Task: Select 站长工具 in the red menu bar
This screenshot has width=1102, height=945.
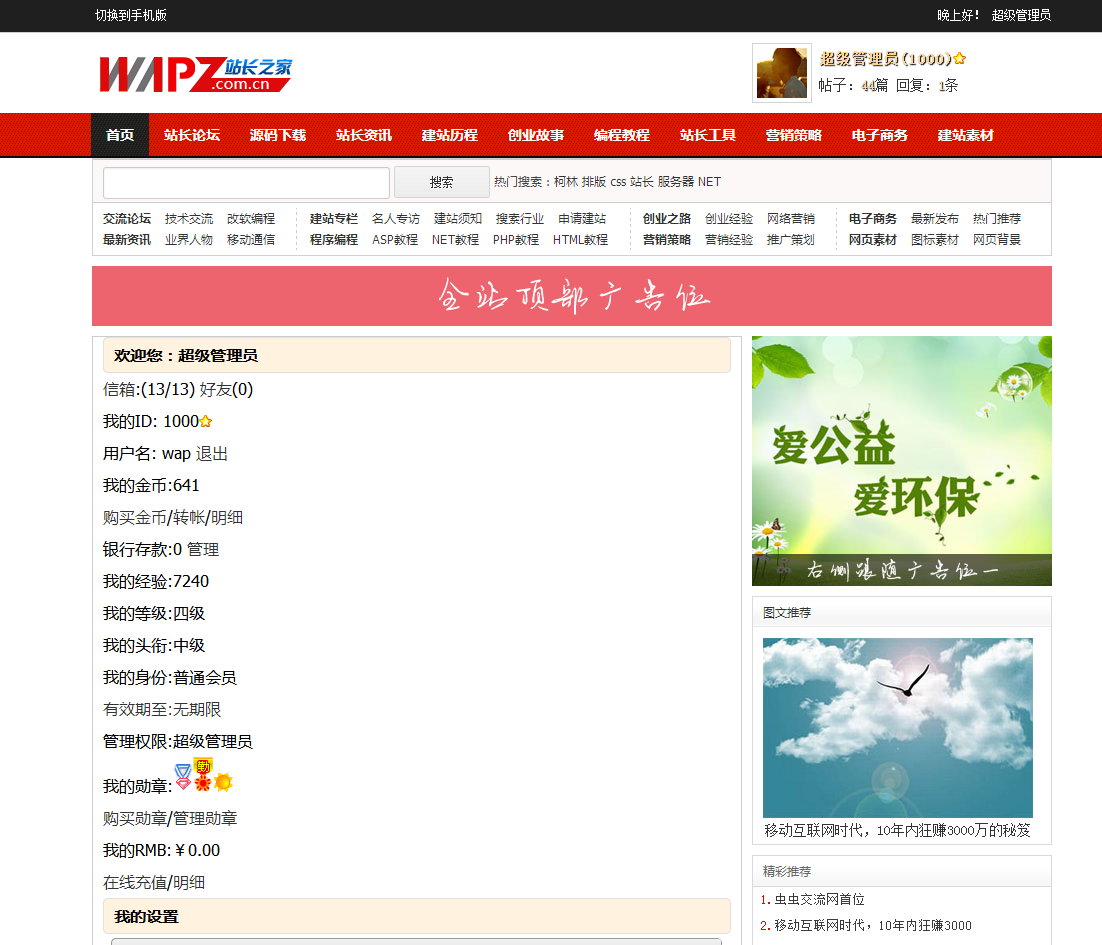Action: [x=708, y=135]
